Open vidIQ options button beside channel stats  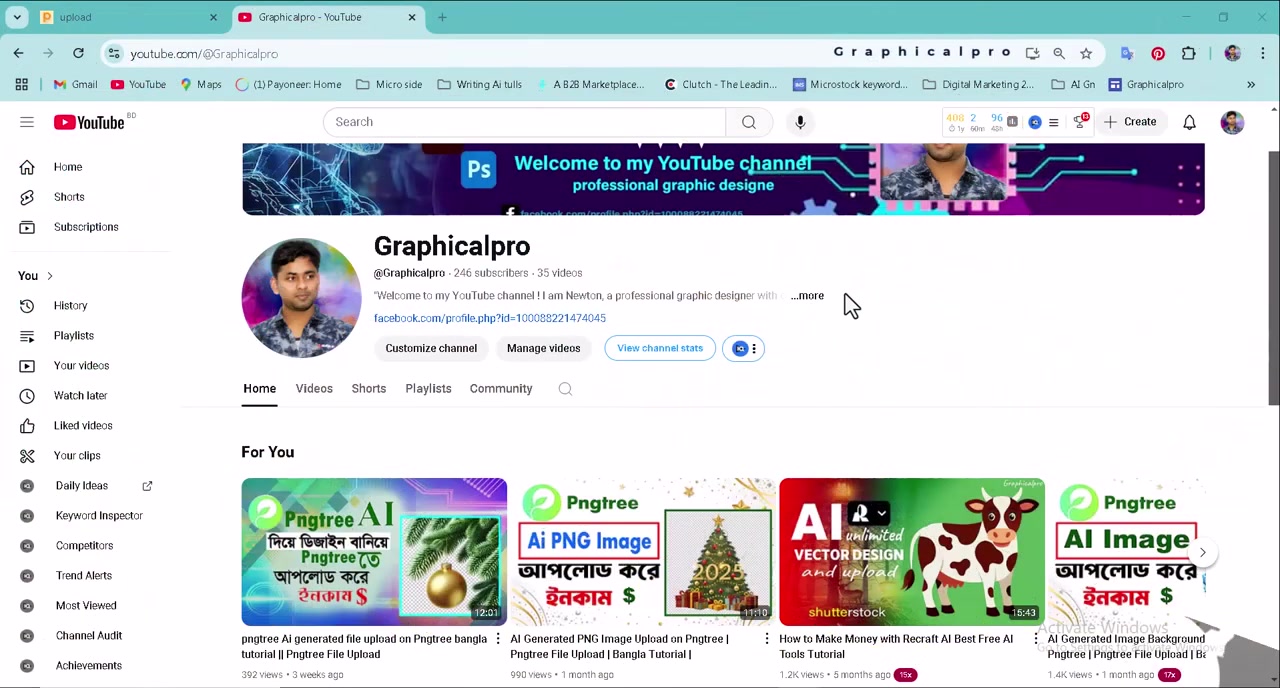[x=744, y=348]
